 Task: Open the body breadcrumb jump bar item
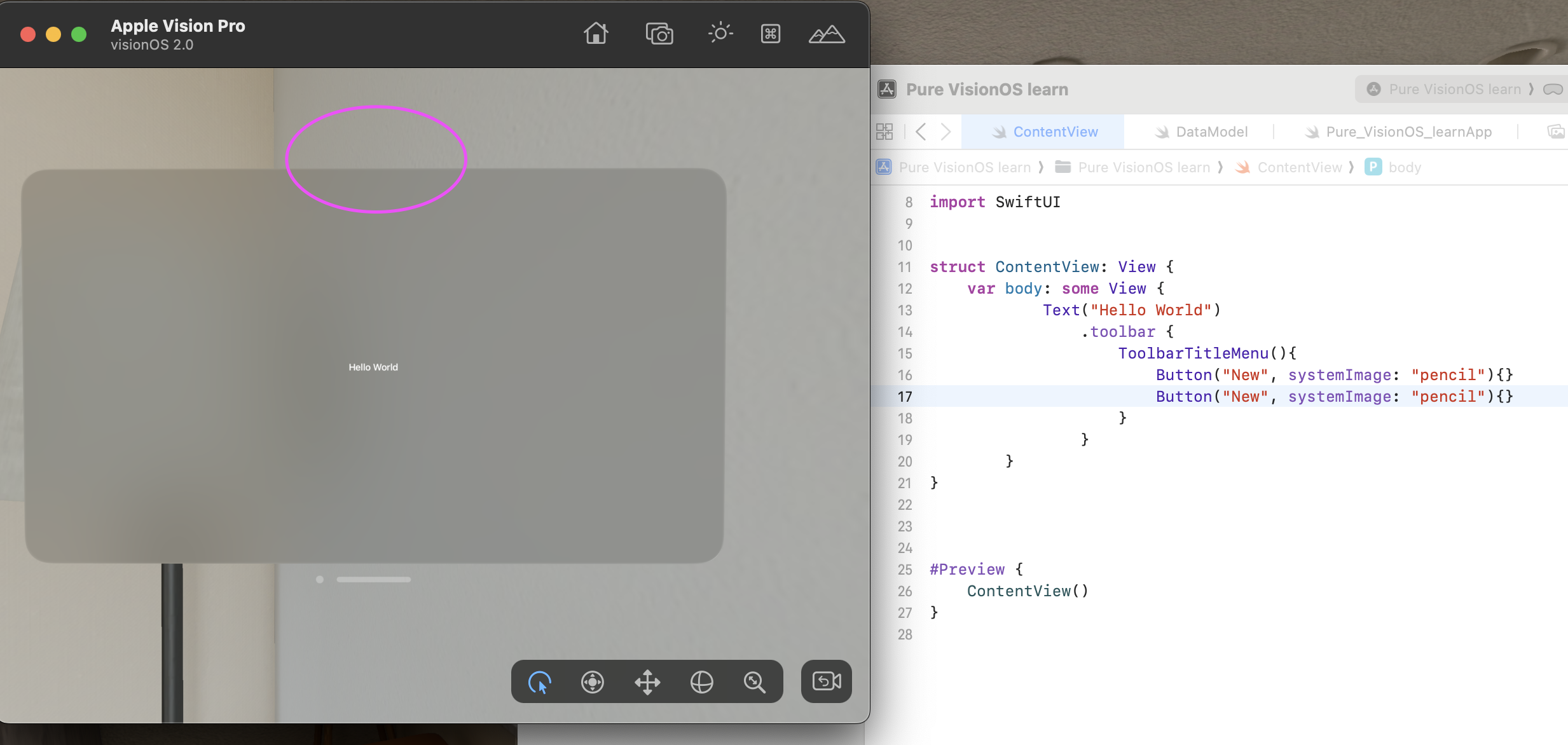coord(1404,167)
